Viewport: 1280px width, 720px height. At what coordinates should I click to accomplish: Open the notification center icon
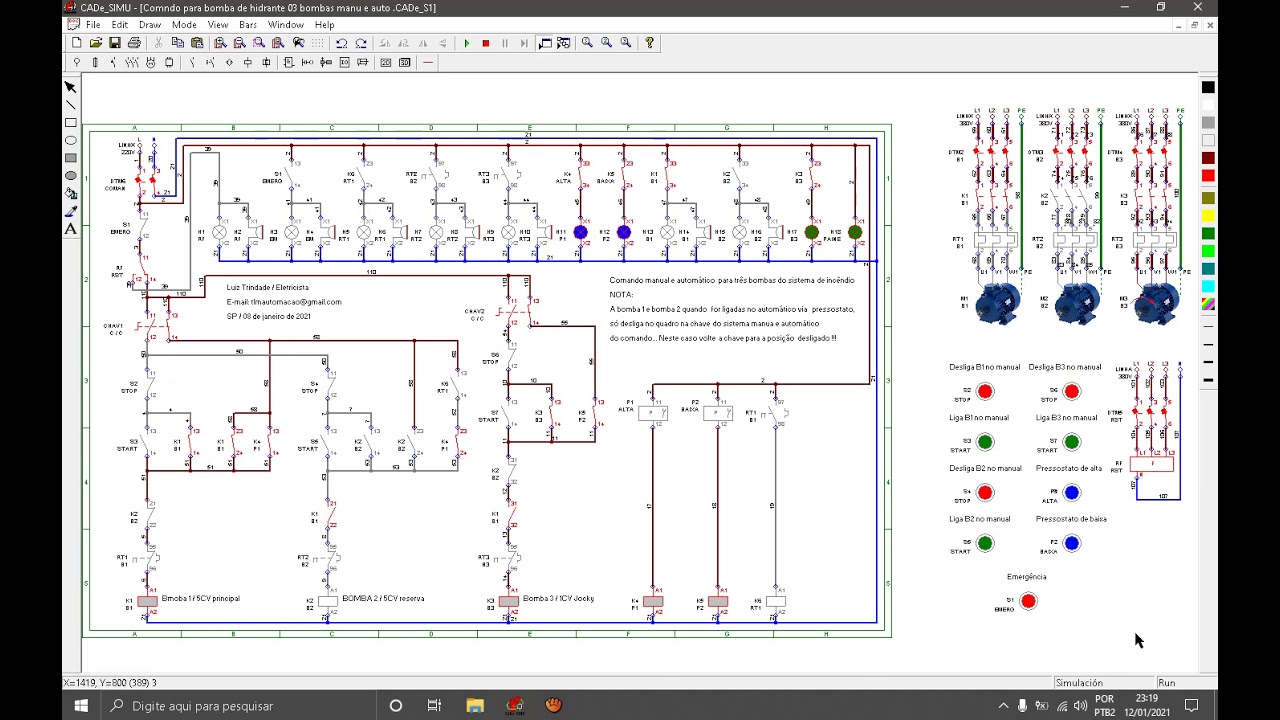click(1191, 706)
